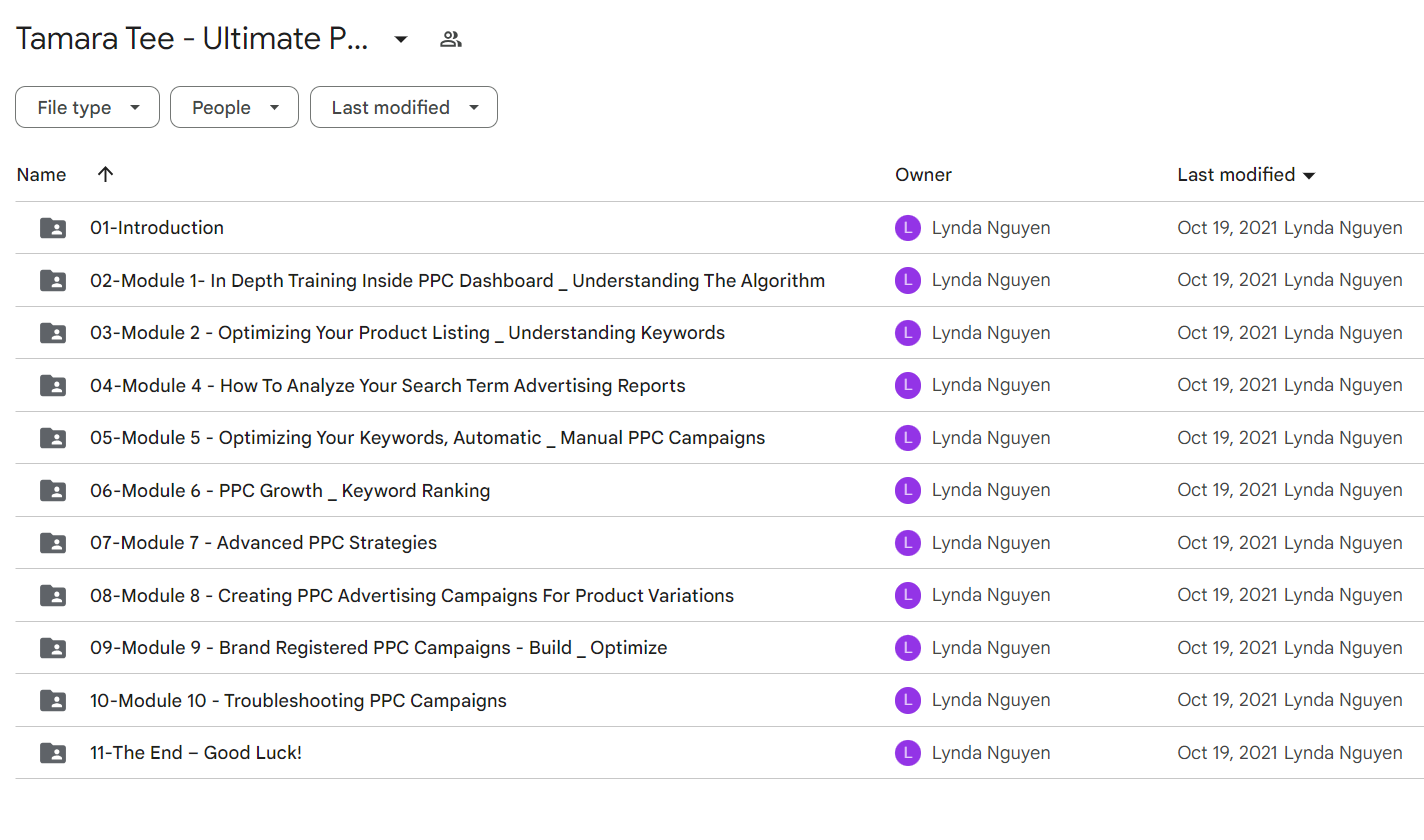
Task: Select 04-Module 4 Search Term Reports folder
Action: (x=388, y=385)
